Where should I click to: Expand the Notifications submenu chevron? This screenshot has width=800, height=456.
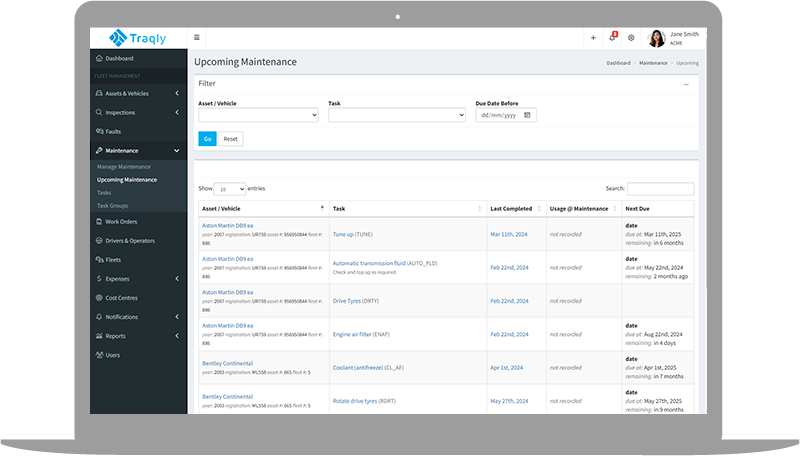177,317
